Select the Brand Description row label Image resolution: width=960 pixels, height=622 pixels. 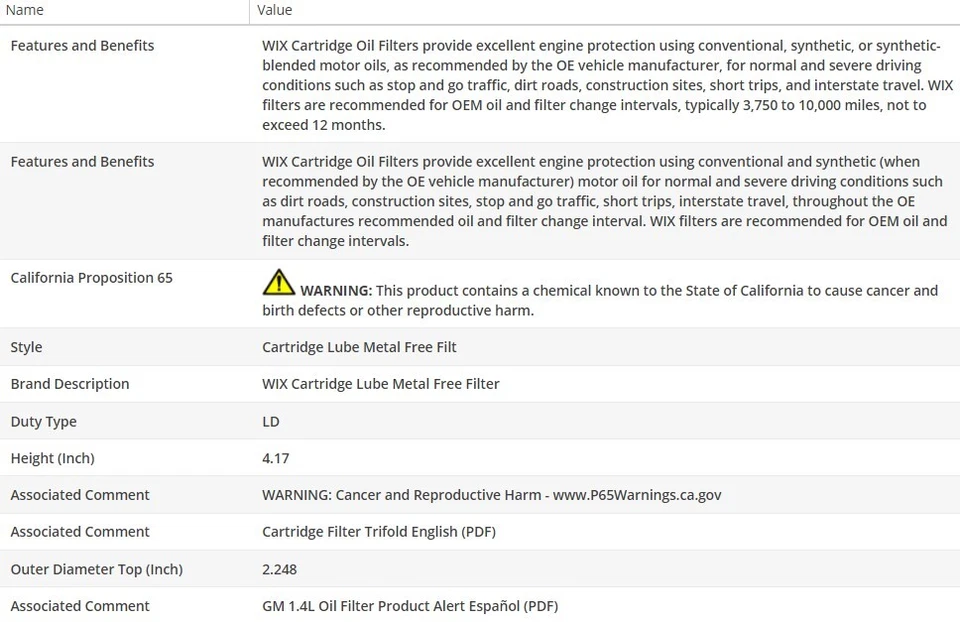pos(69,384)
